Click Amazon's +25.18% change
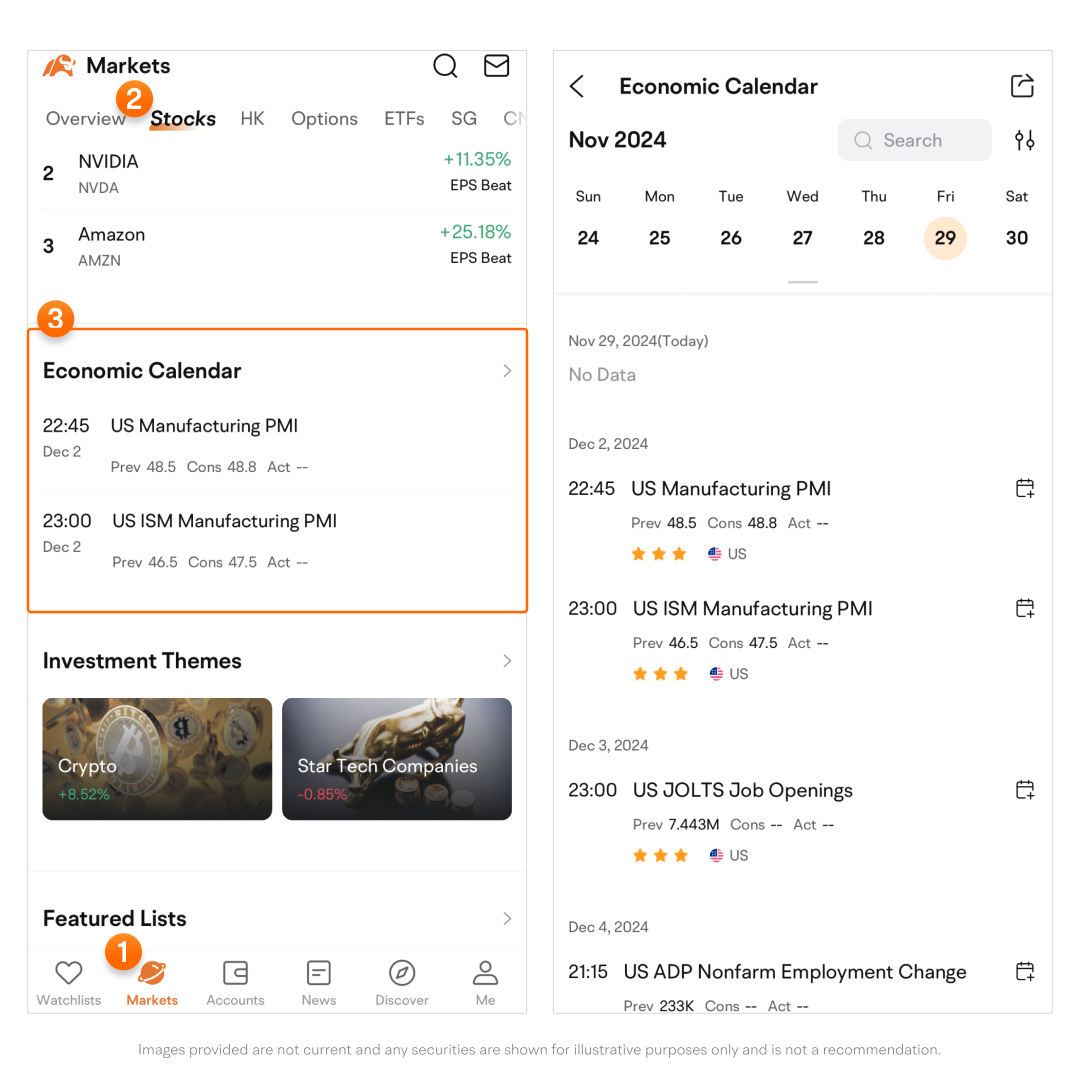Screen dimensions: 1080x1081 tap(476, 232)
